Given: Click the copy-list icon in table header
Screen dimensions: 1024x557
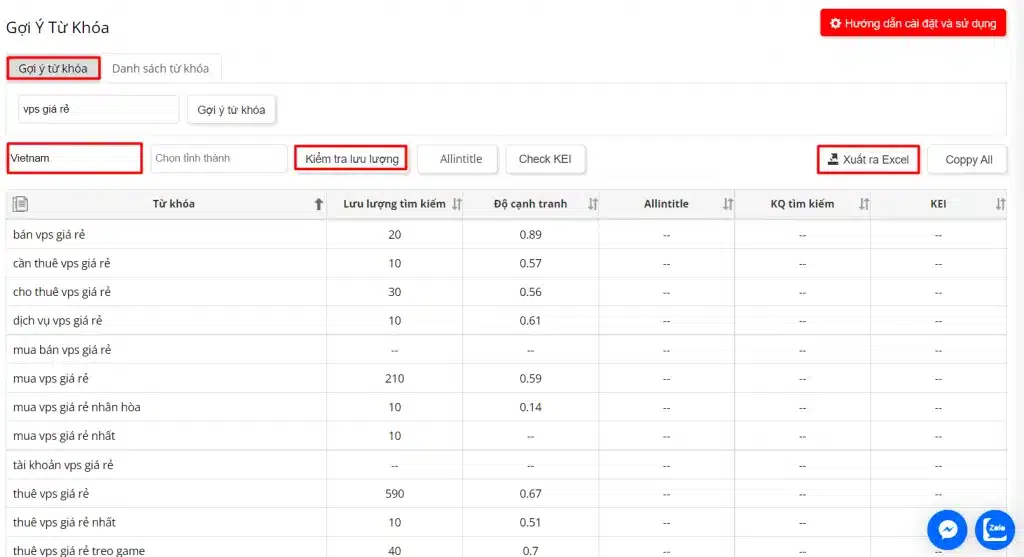Looking at the screenshot, I should click(x=20, y=204).
